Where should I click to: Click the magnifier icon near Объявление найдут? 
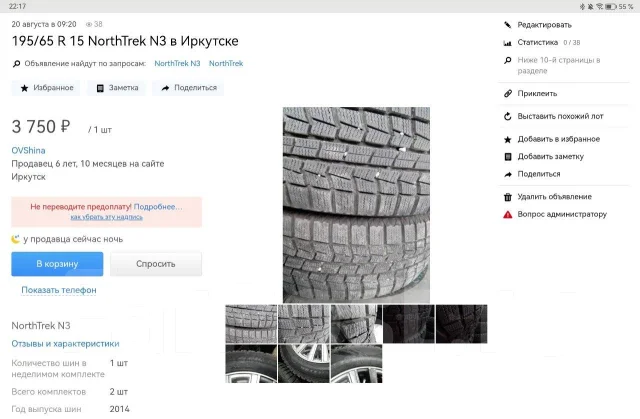16,64
